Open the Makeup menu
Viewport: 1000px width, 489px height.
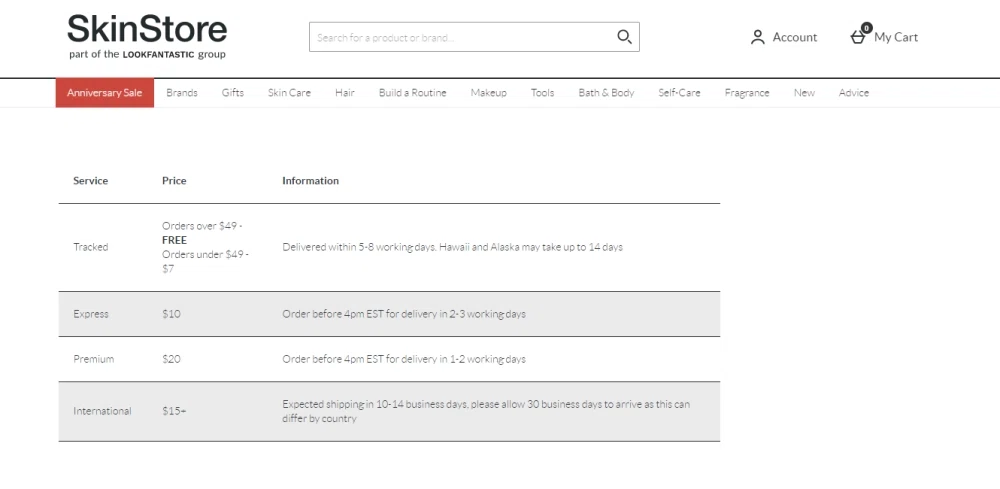point(488,93)
